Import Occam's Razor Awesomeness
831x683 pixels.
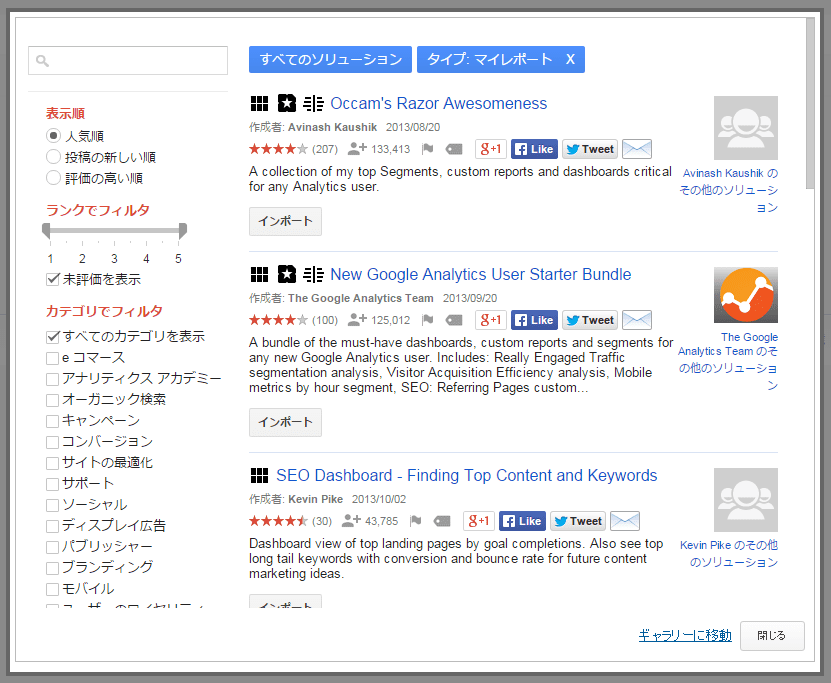[x=285, y=221]
